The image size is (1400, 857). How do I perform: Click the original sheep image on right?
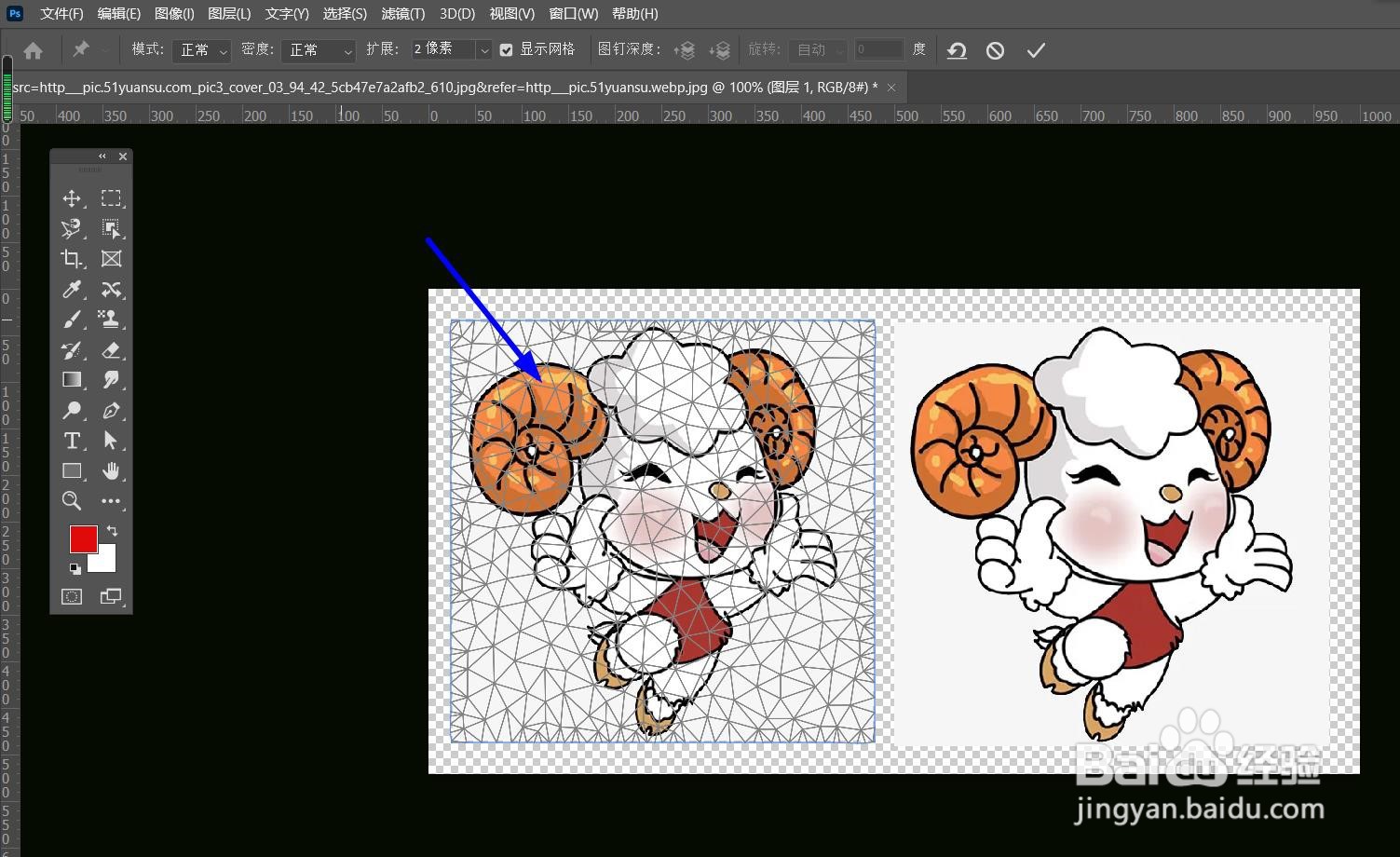click(x=1111, y=533)
